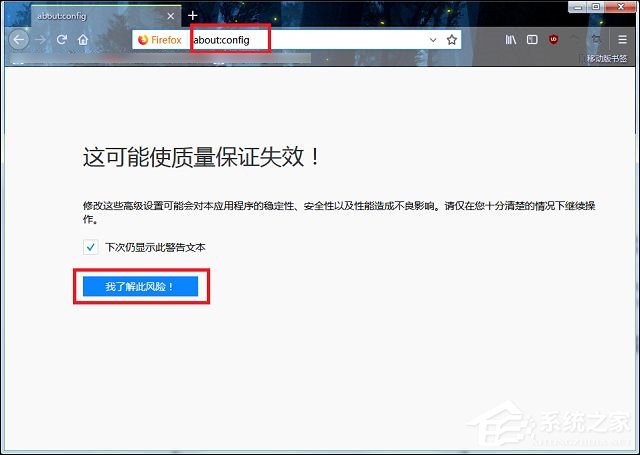Viewport: 640px width, 455px height.
Task: Click the Back navigation arrow
Action: [x=17, y=40]
